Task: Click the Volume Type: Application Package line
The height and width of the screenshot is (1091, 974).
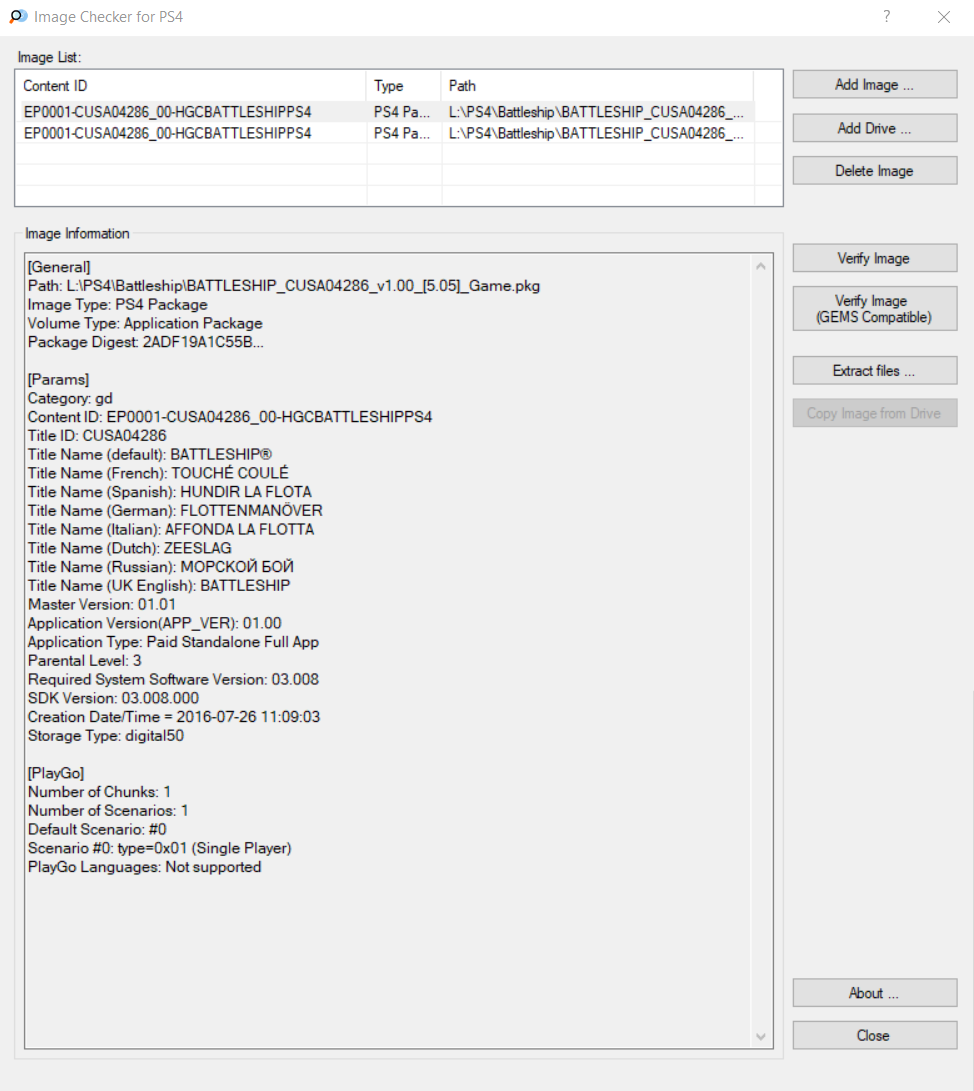Action: click(145, 324)
